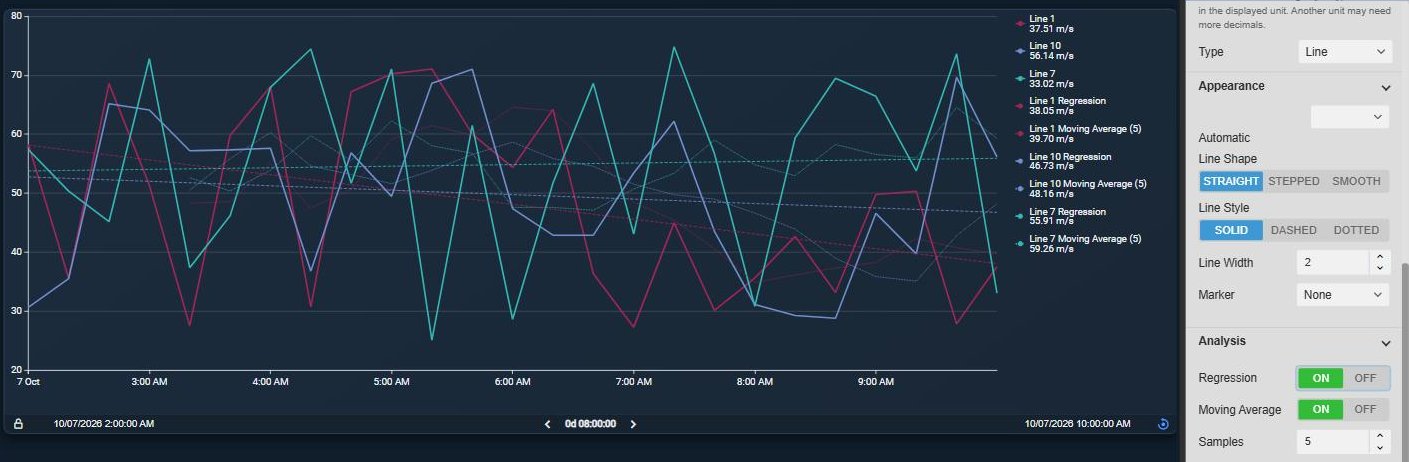Open the Type dropdown set to Line
This screenshot has width=1409, height=462.
1344,51
